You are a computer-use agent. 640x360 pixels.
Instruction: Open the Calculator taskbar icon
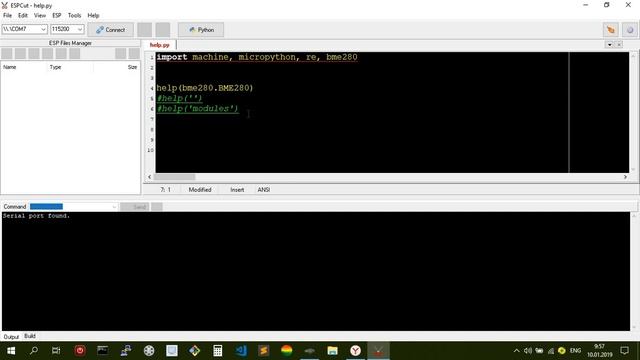(218, 351)
